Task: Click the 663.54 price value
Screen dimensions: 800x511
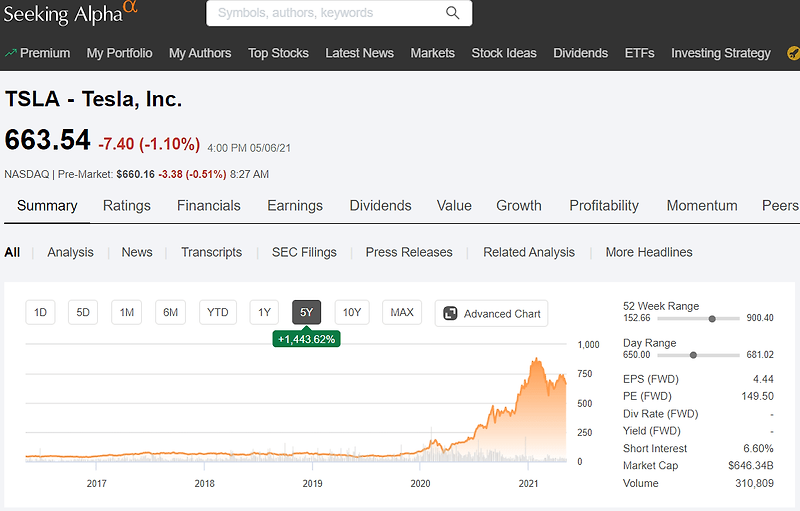Action: coord(47,140)
